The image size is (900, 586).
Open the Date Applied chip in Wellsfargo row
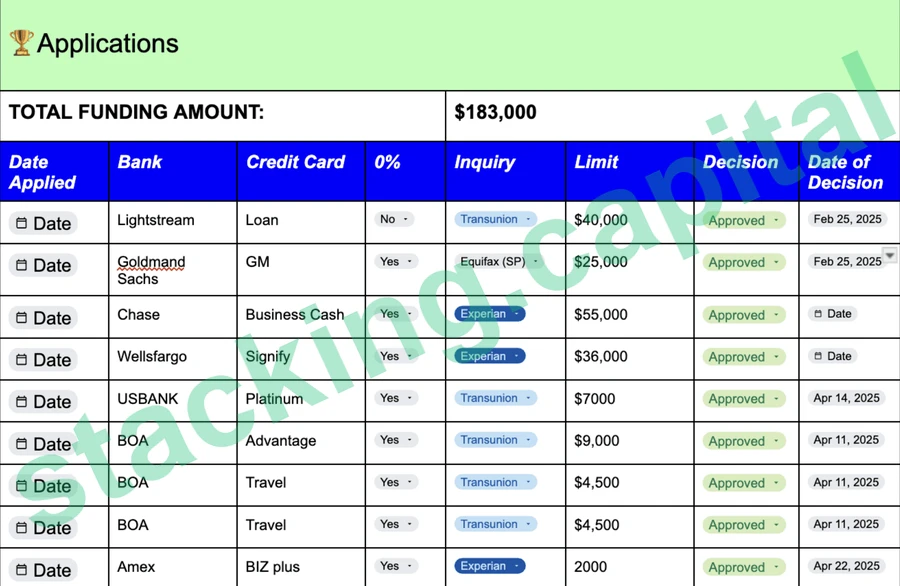43,360
